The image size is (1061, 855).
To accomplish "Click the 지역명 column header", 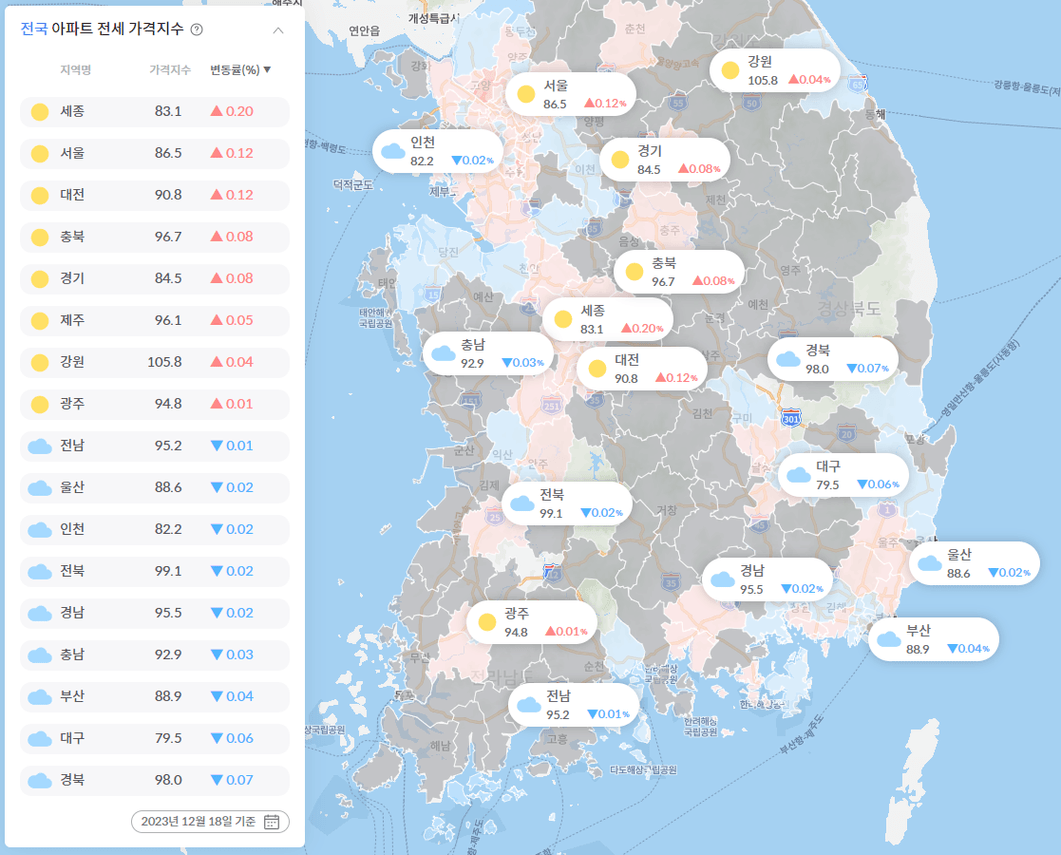I will (75, 70).
